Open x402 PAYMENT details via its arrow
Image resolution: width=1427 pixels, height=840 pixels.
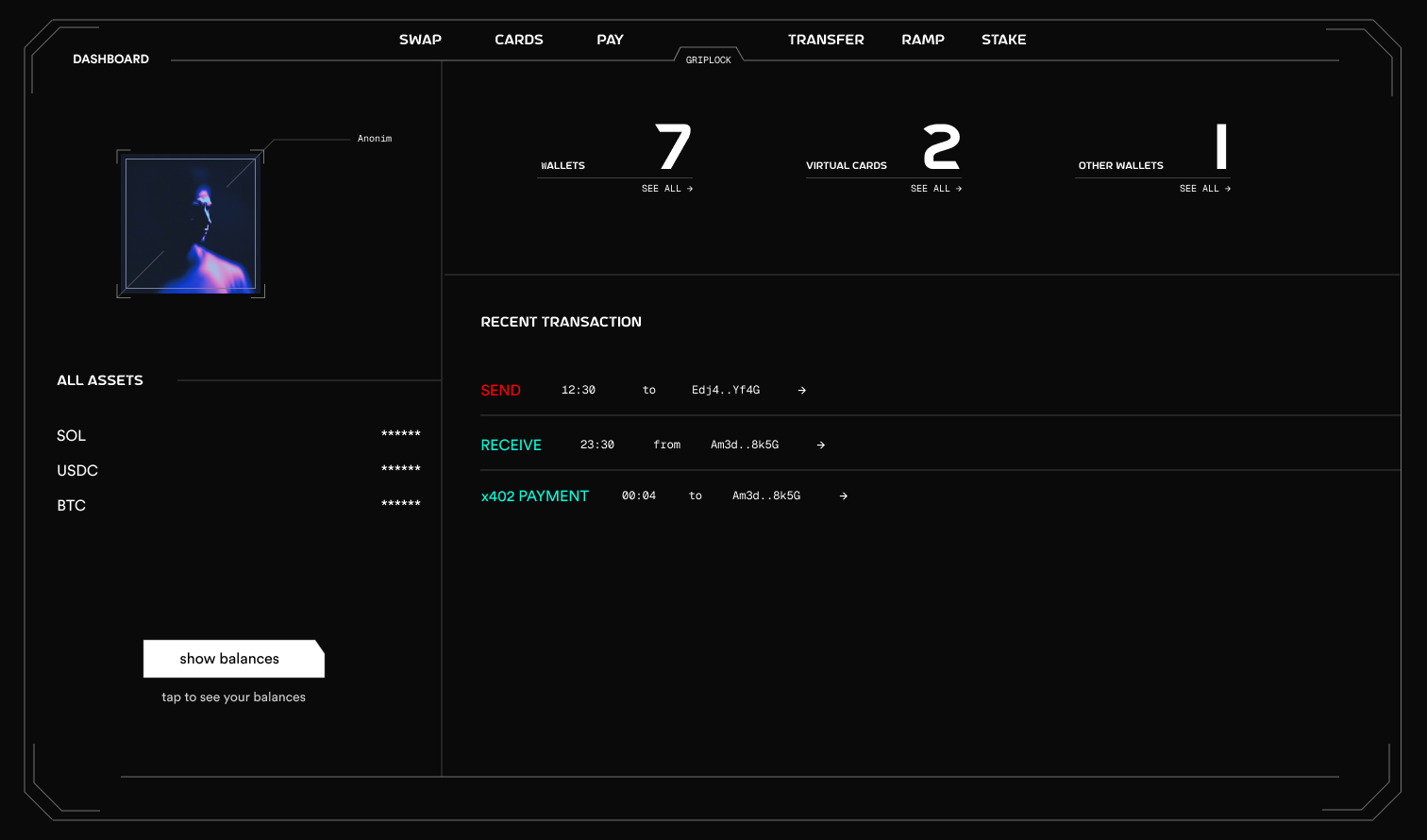point(842,496)
